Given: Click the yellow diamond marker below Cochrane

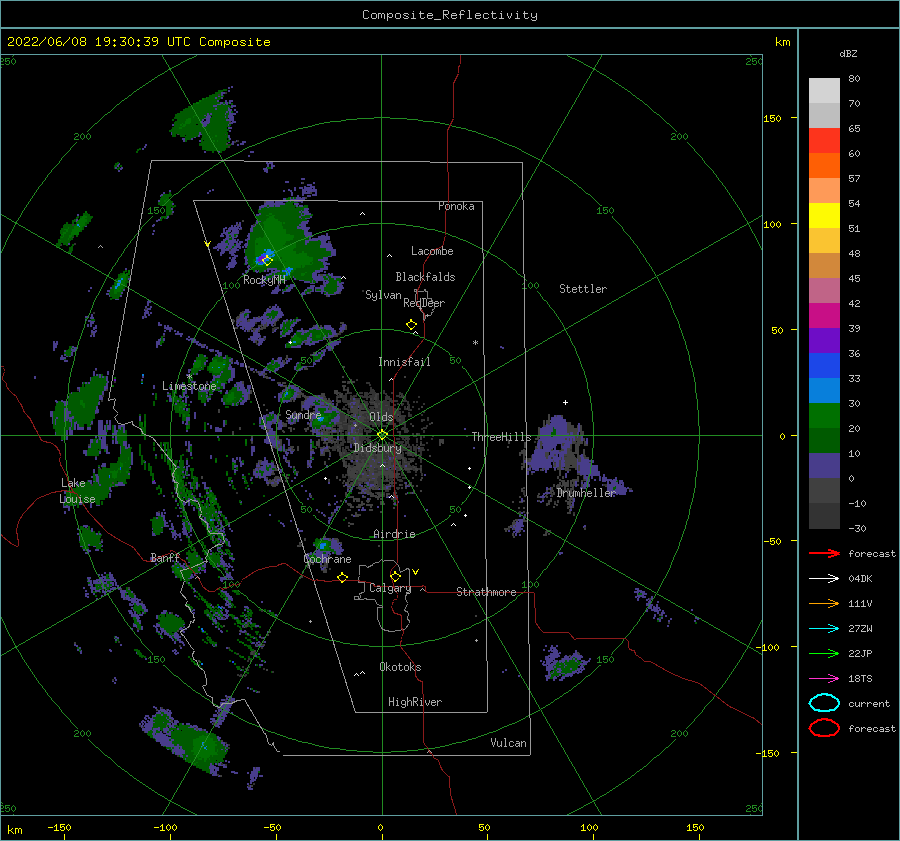Looking at the screenshot, I should (343, 578).
